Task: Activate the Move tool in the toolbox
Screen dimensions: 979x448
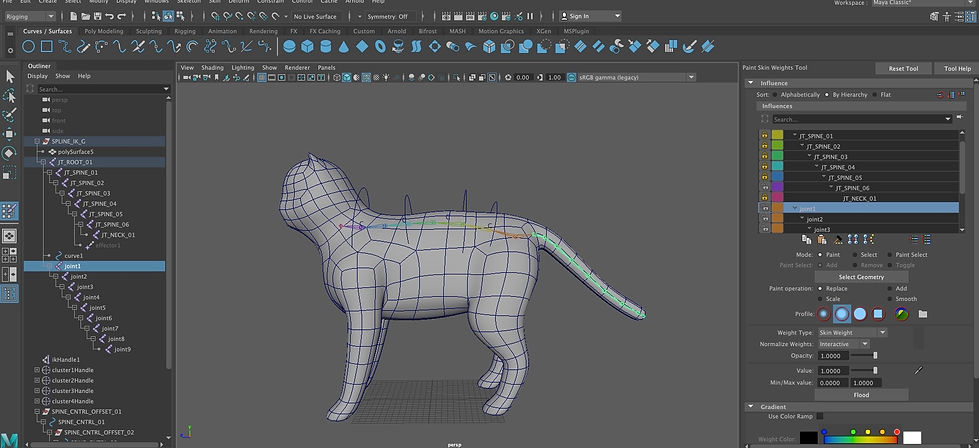Action: coord(10,134)
